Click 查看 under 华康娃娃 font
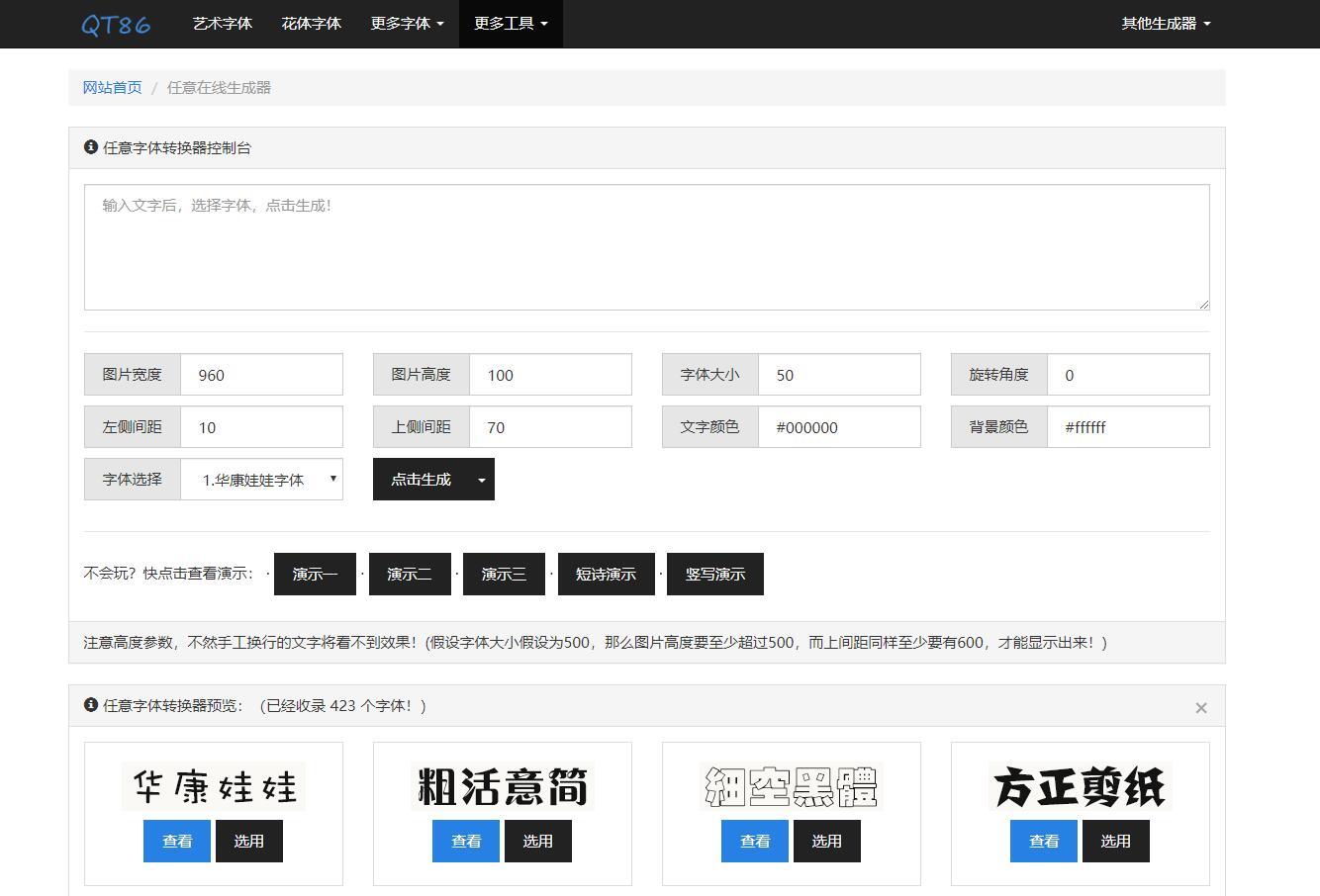 (x=177, y=842)
